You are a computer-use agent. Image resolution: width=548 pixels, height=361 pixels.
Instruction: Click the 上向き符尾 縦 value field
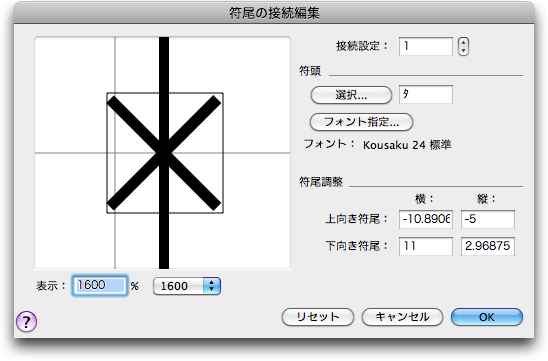[x=488, y=219]
